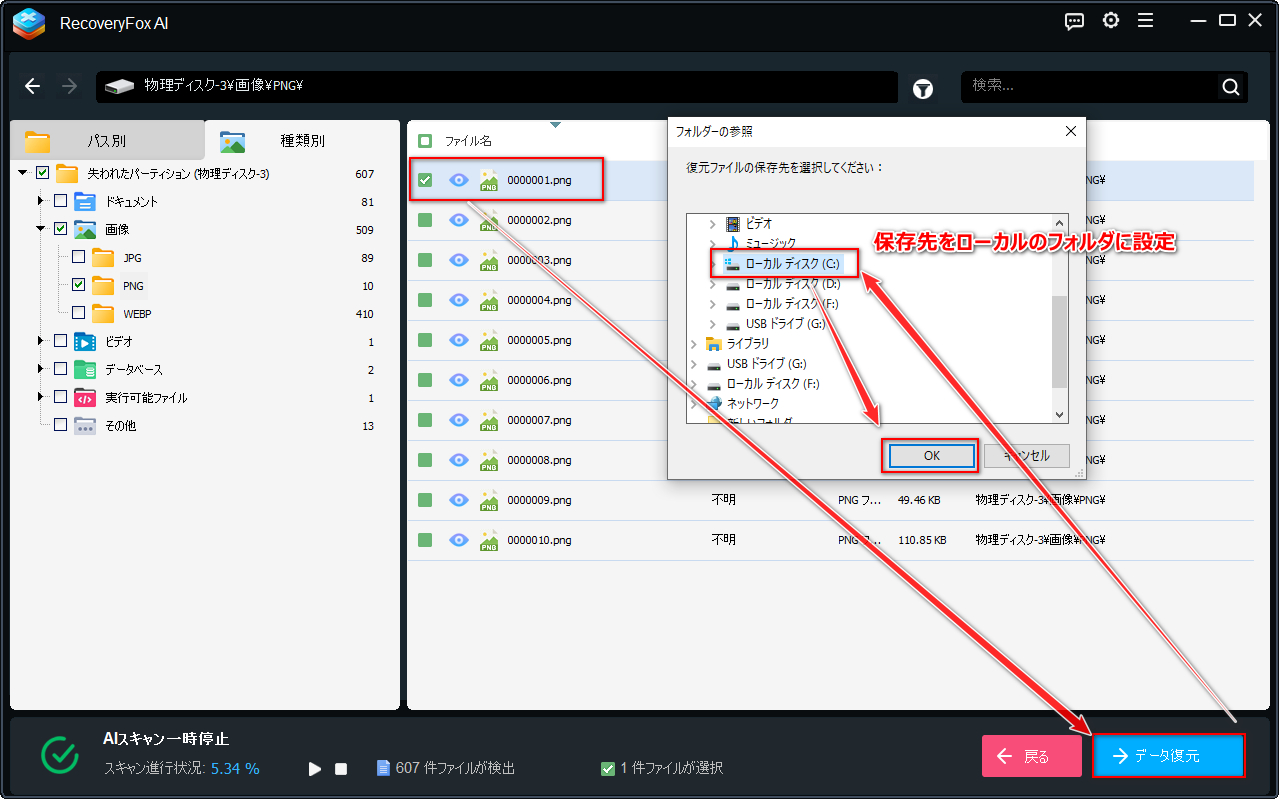Toggle the select-all ファイル名 header checkbox
Image resolution: width=1279 pixels, height=799 pixels.
pyautogui.click(x=425, y=141)
